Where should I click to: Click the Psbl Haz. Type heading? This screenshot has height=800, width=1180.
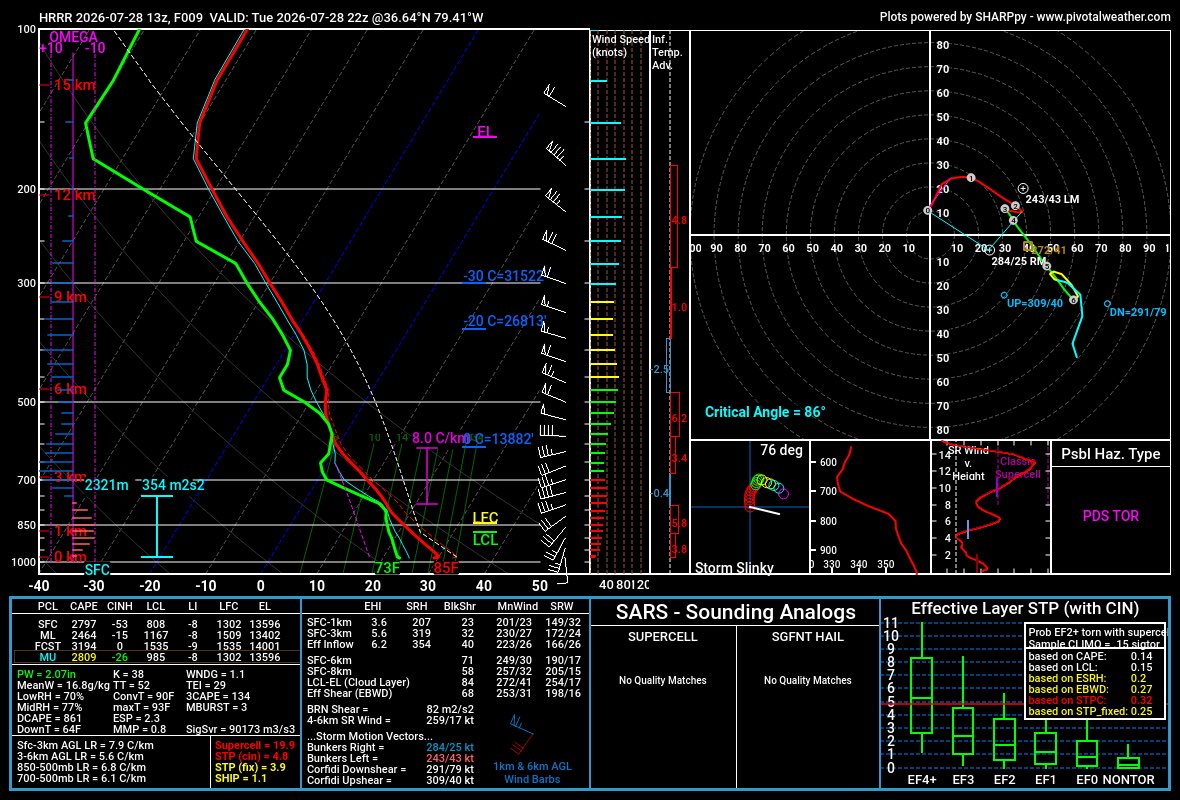(x=1110, y=454)
